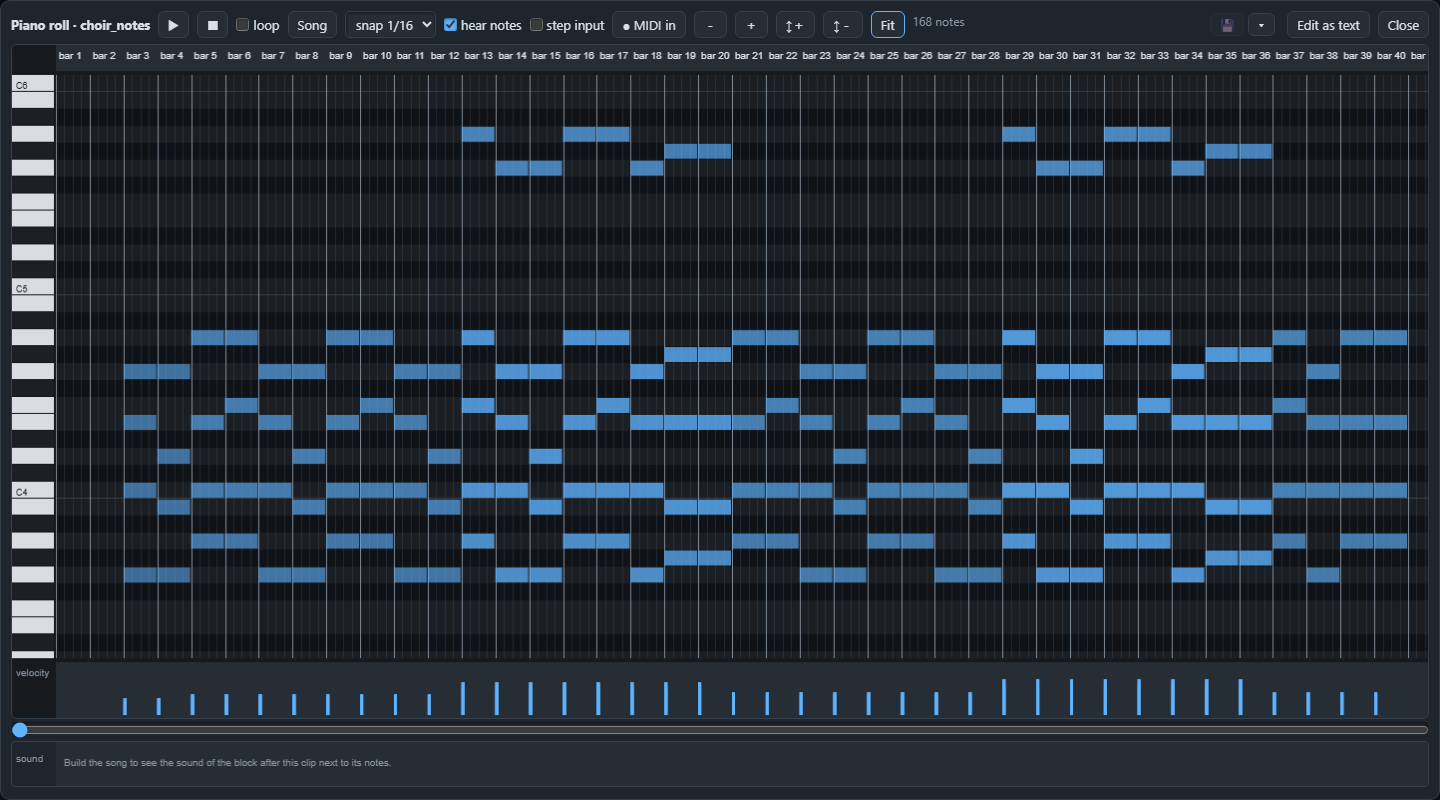The image size is (1440, 800).
Task: Click the 'velocity' lane label
Action: coord(32,673)
